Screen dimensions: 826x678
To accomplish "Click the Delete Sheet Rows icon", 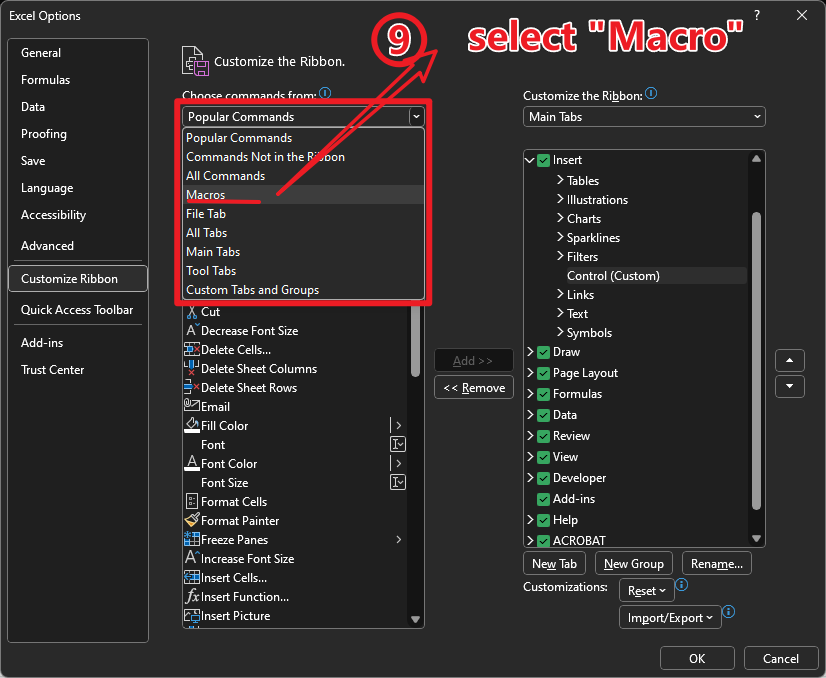I will 192,387.
